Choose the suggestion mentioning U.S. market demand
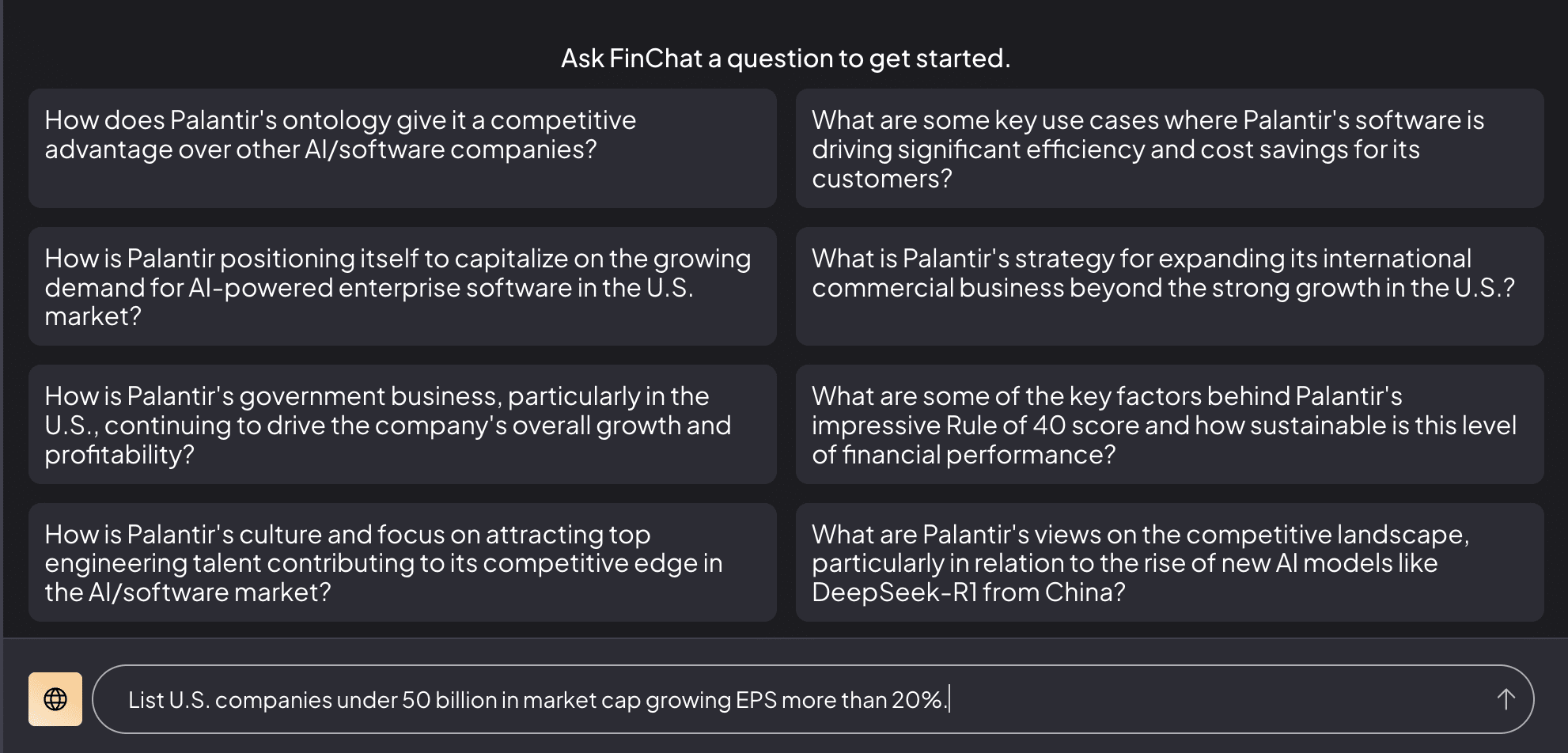 coord(402,286)
